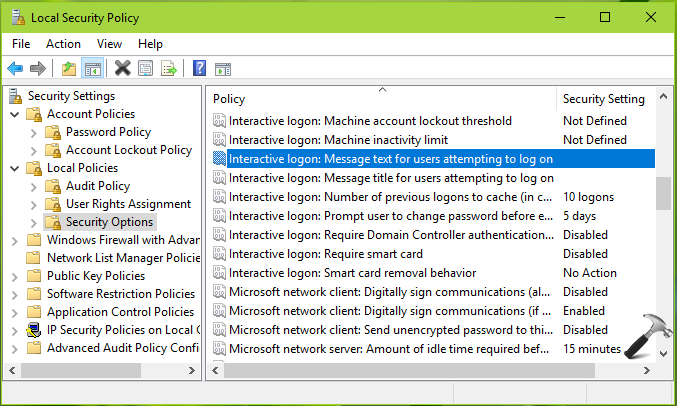This screenshot has width=677, height=406.
Task: Select Advanced Audit Policy Configuration node
Action: pyautogui.click(x=123, y=348)
